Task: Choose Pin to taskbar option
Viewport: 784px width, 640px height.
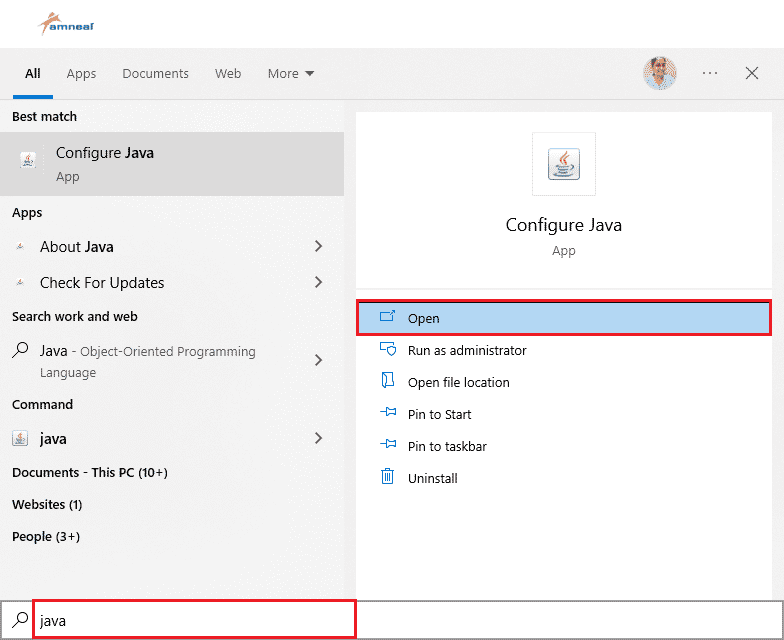Action: click(x=447, y=446)
